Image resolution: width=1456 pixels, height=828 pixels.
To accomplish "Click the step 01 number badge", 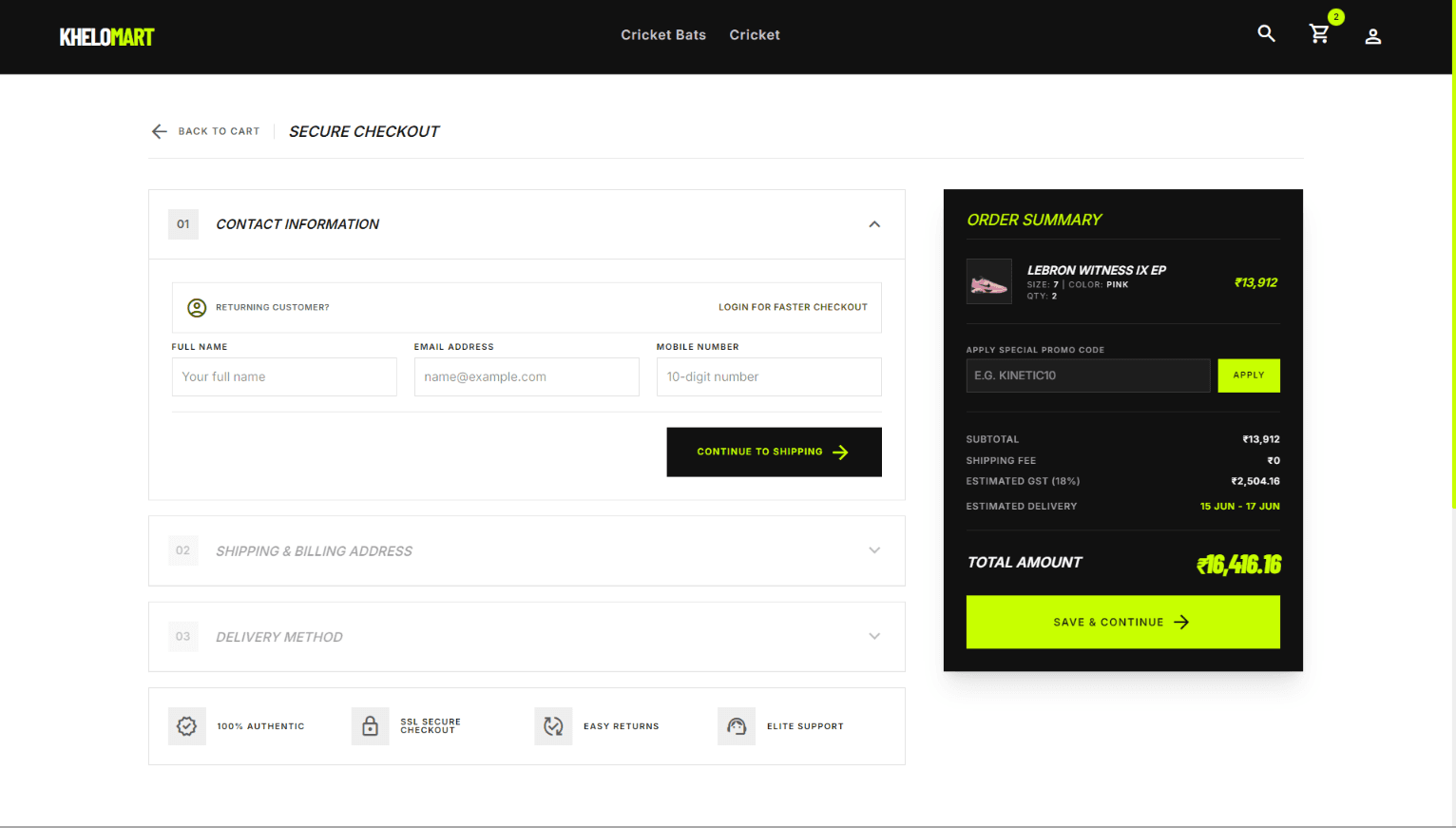I will click(x=183, y=224).
